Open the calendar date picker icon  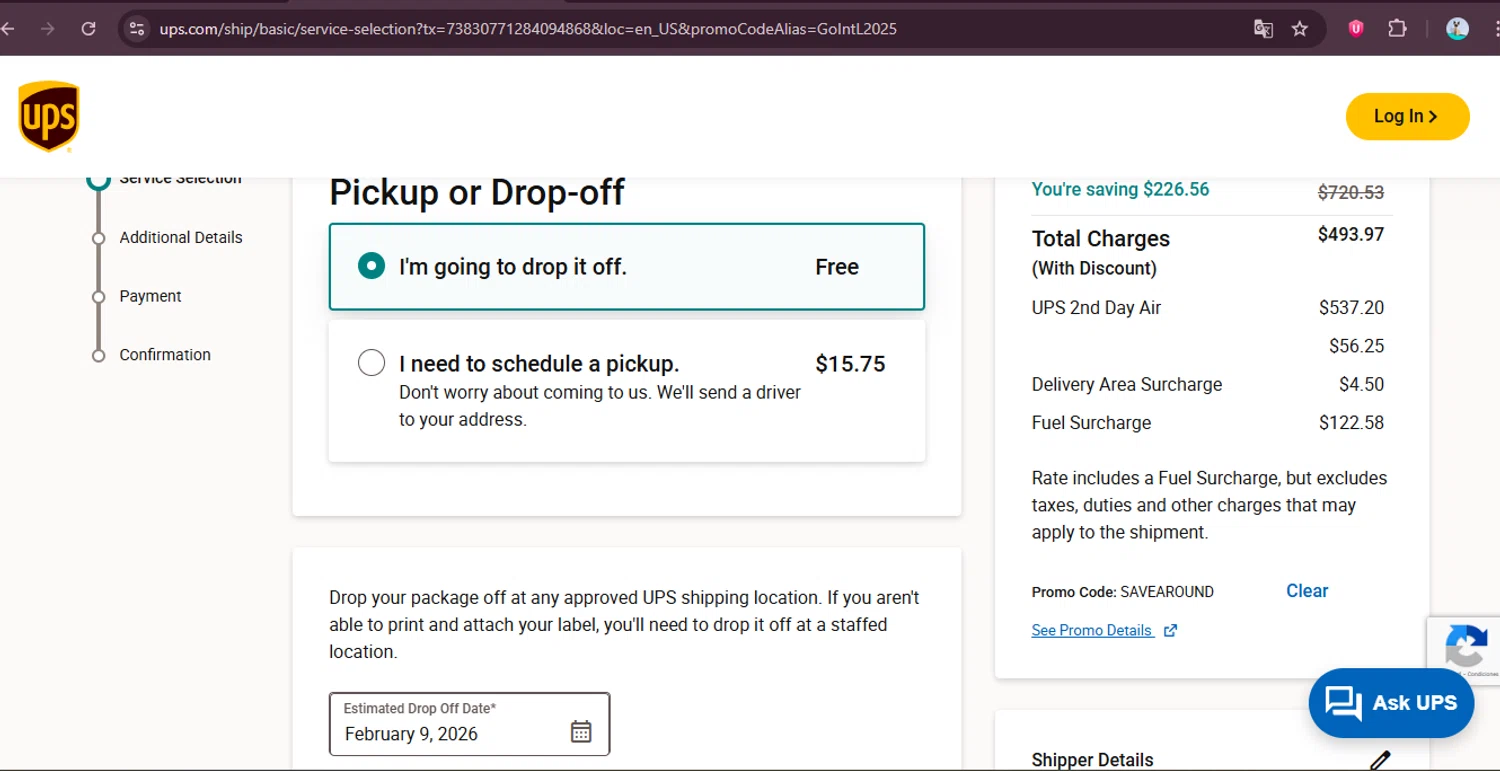tap(581, 732)
